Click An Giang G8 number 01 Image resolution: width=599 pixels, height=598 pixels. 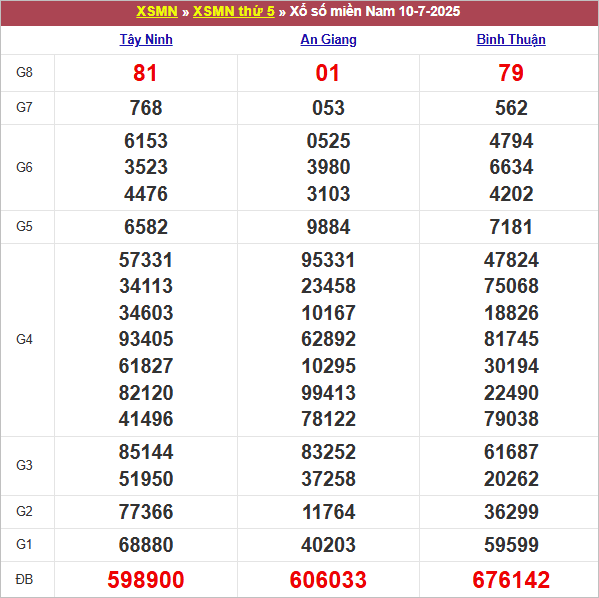[327, 73]
